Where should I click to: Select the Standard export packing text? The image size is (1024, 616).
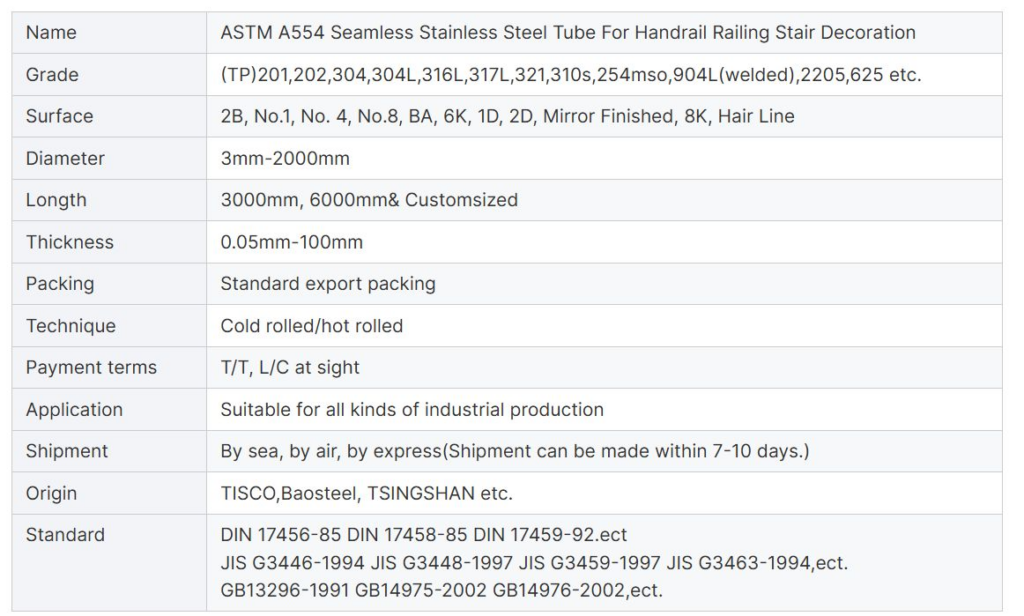pos(328,284)
